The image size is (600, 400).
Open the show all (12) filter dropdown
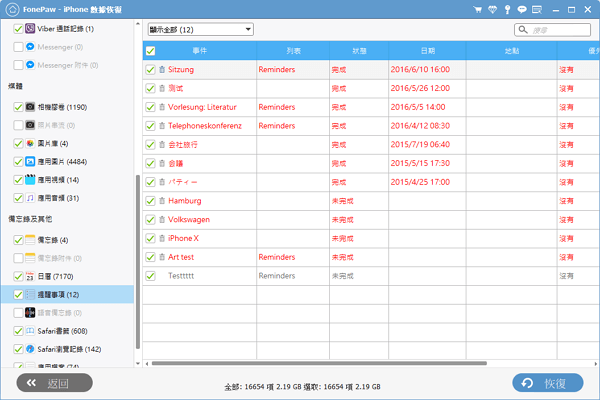pyautogui.click(x=201, y=29)
